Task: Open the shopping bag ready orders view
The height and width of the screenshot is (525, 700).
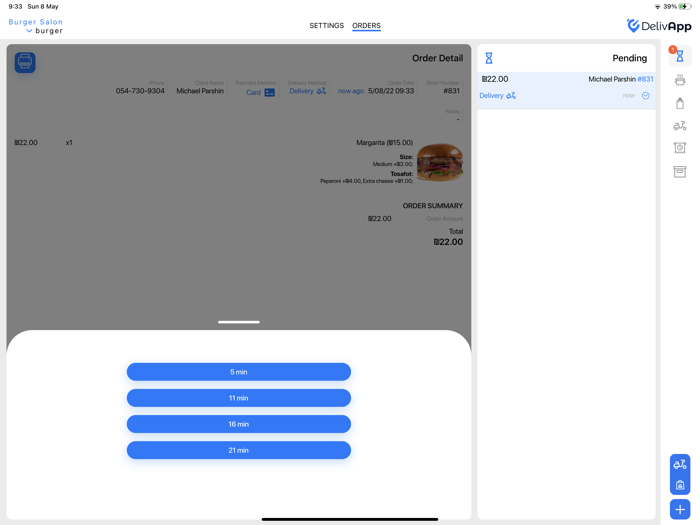Action: [x=679, y=103]
